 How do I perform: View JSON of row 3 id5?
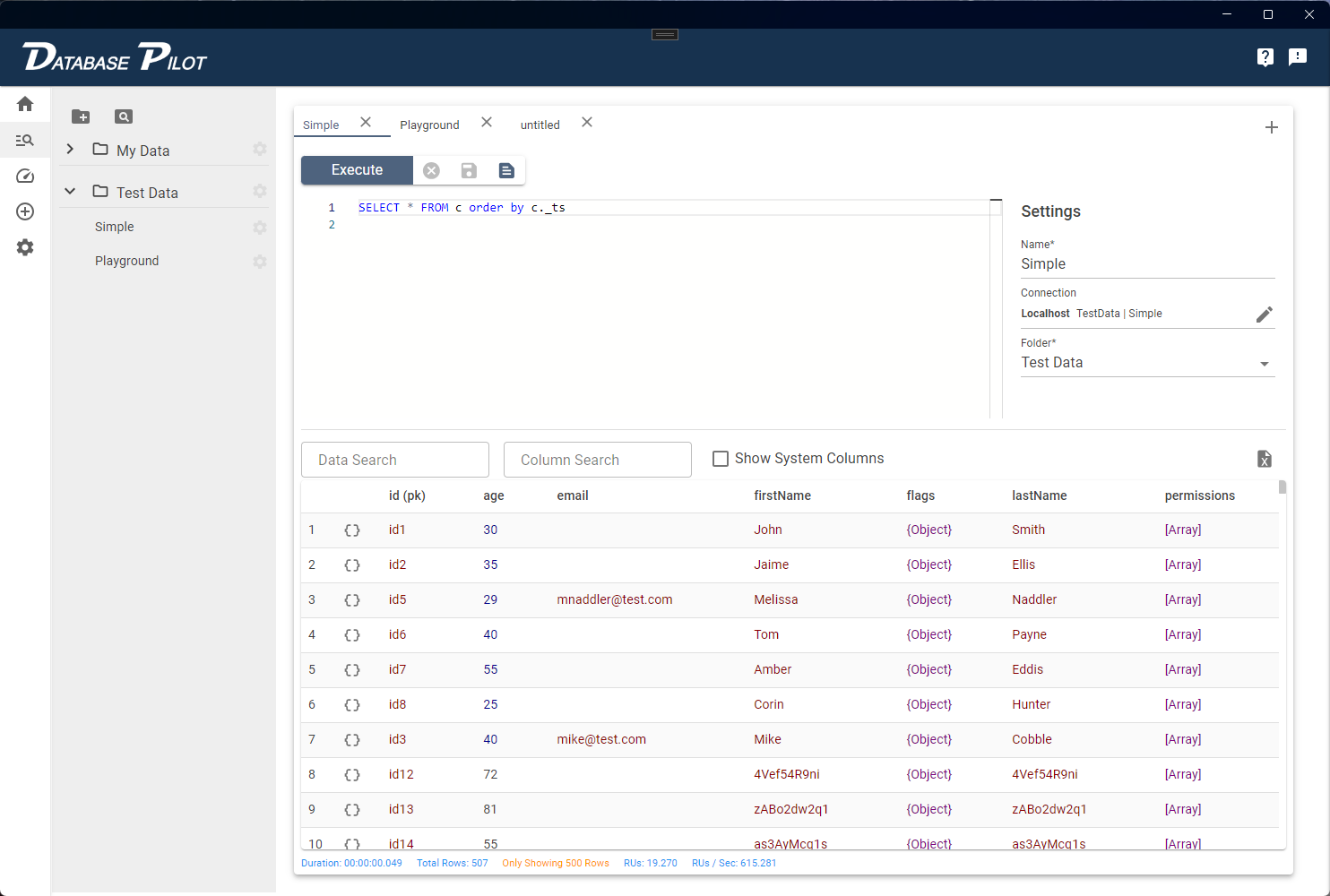352,600
